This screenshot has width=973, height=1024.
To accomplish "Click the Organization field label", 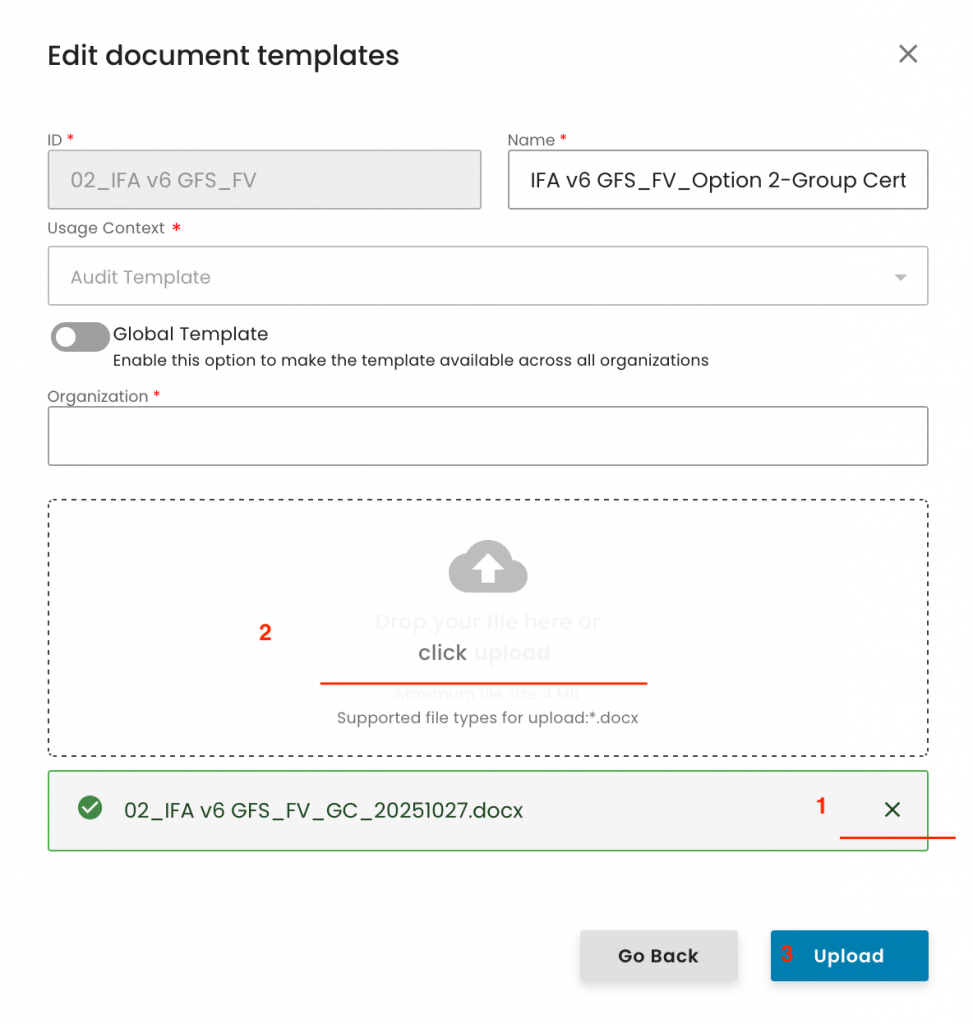I will click(98, 396).
